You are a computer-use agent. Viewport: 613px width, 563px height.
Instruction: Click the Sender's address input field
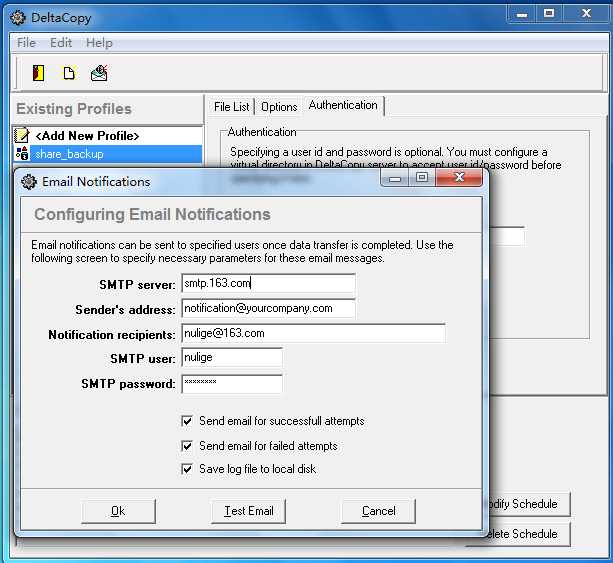(x=268, y=308)
